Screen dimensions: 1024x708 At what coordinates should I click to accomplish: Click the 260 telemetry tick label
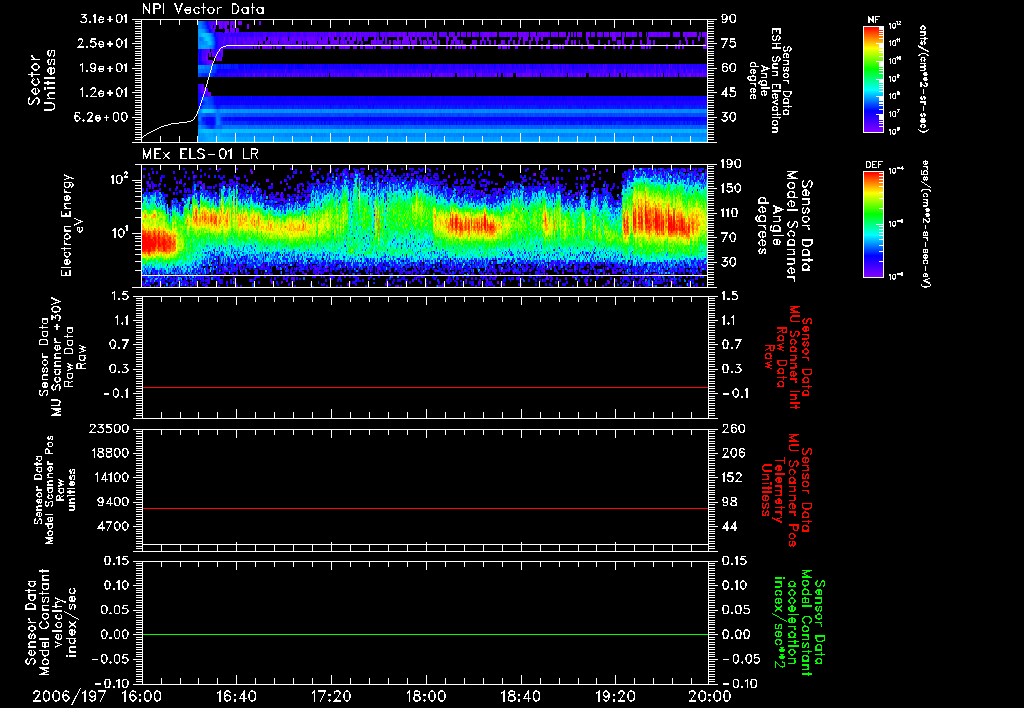point(731,428)
